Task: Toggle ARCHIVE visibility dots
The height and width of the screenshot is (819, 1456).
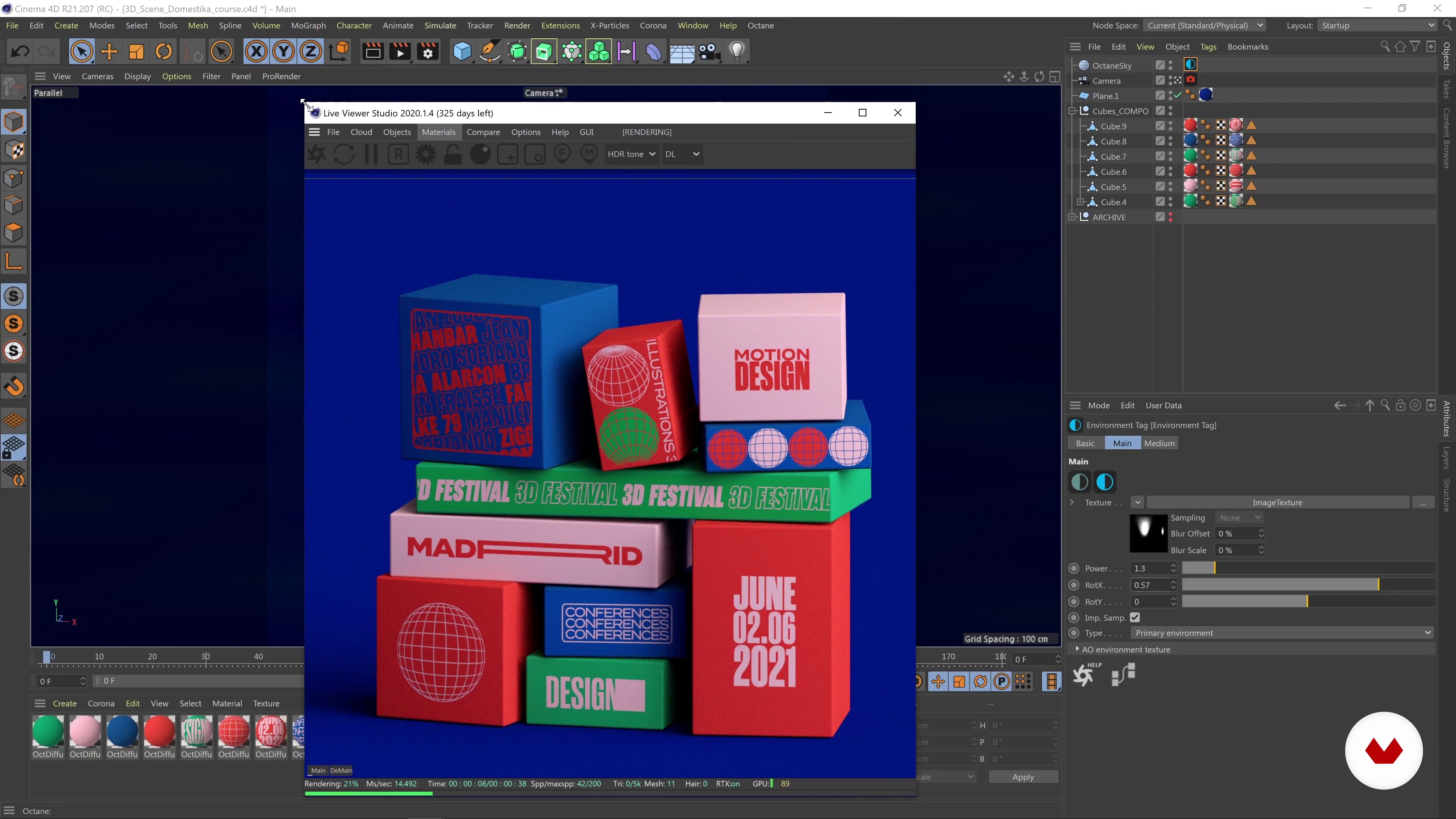Action: click(x=1170, y=217)
